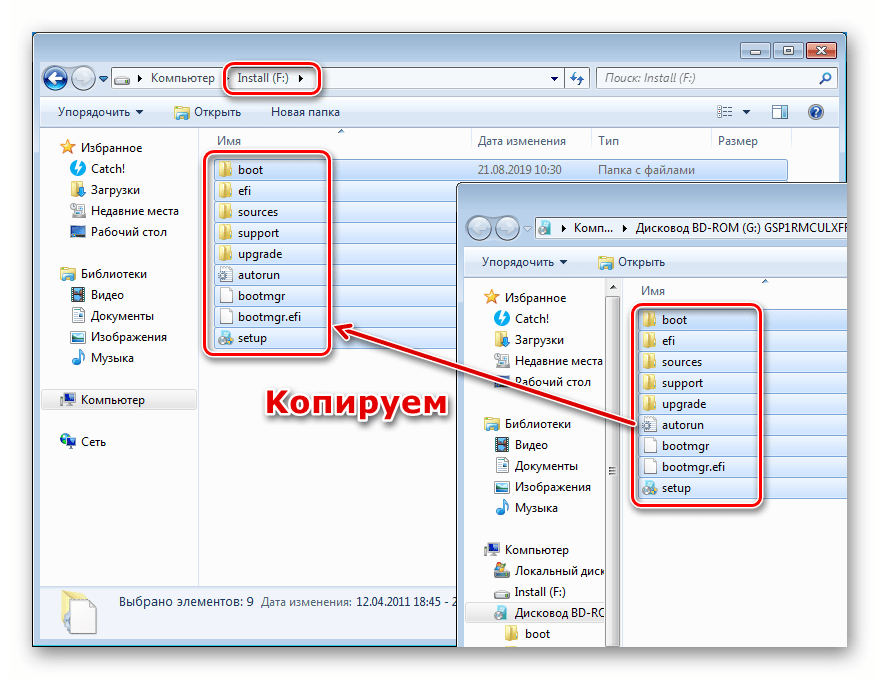Click Install (F:) breadcrumb segment
The height and width of the screenshot is (679, 879).
coord(262,78)
